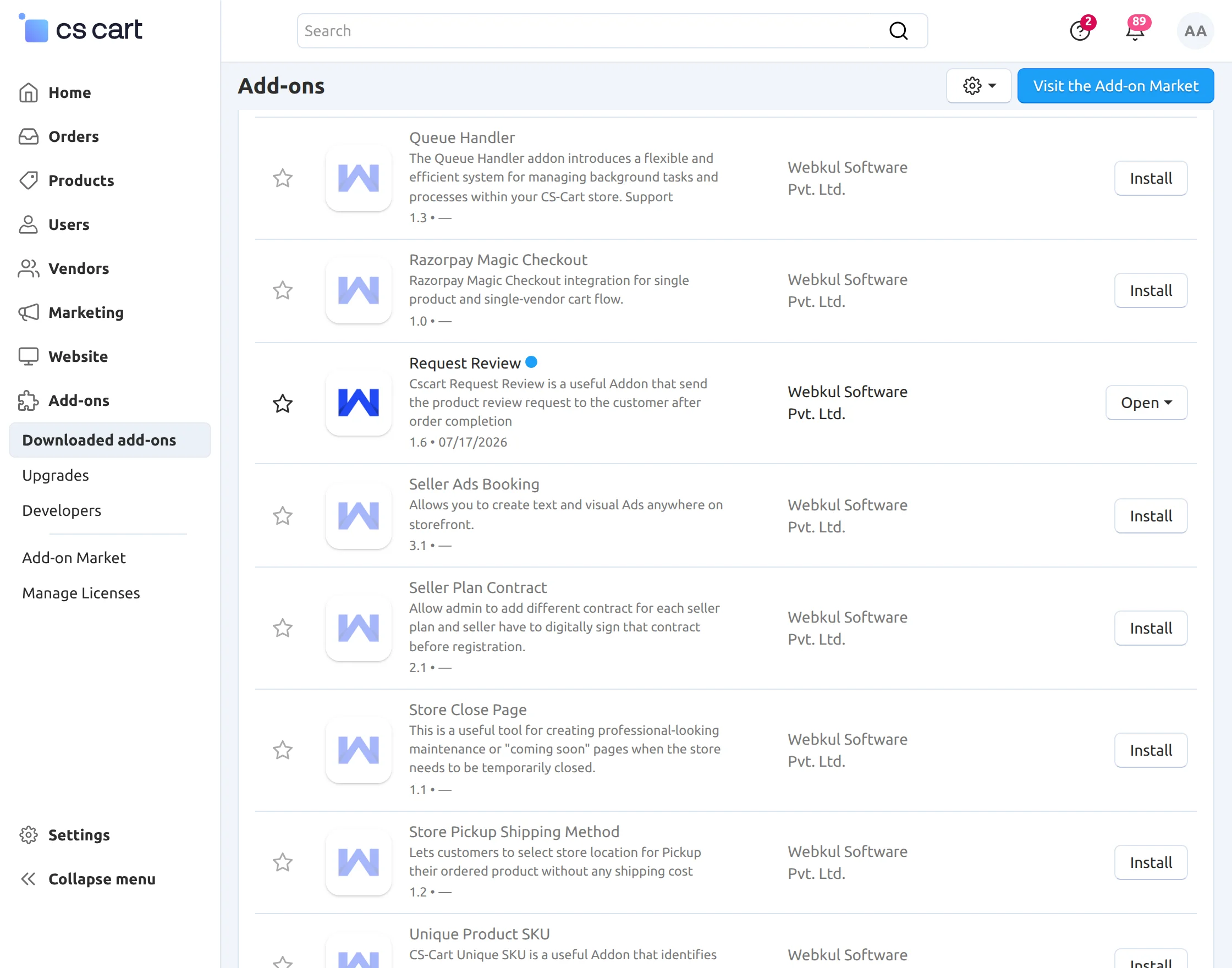Click Visit the Add-on Market button
The height and width of the screenshot is (968, 1232).
pyautogui.click(x=1115, y=86)
